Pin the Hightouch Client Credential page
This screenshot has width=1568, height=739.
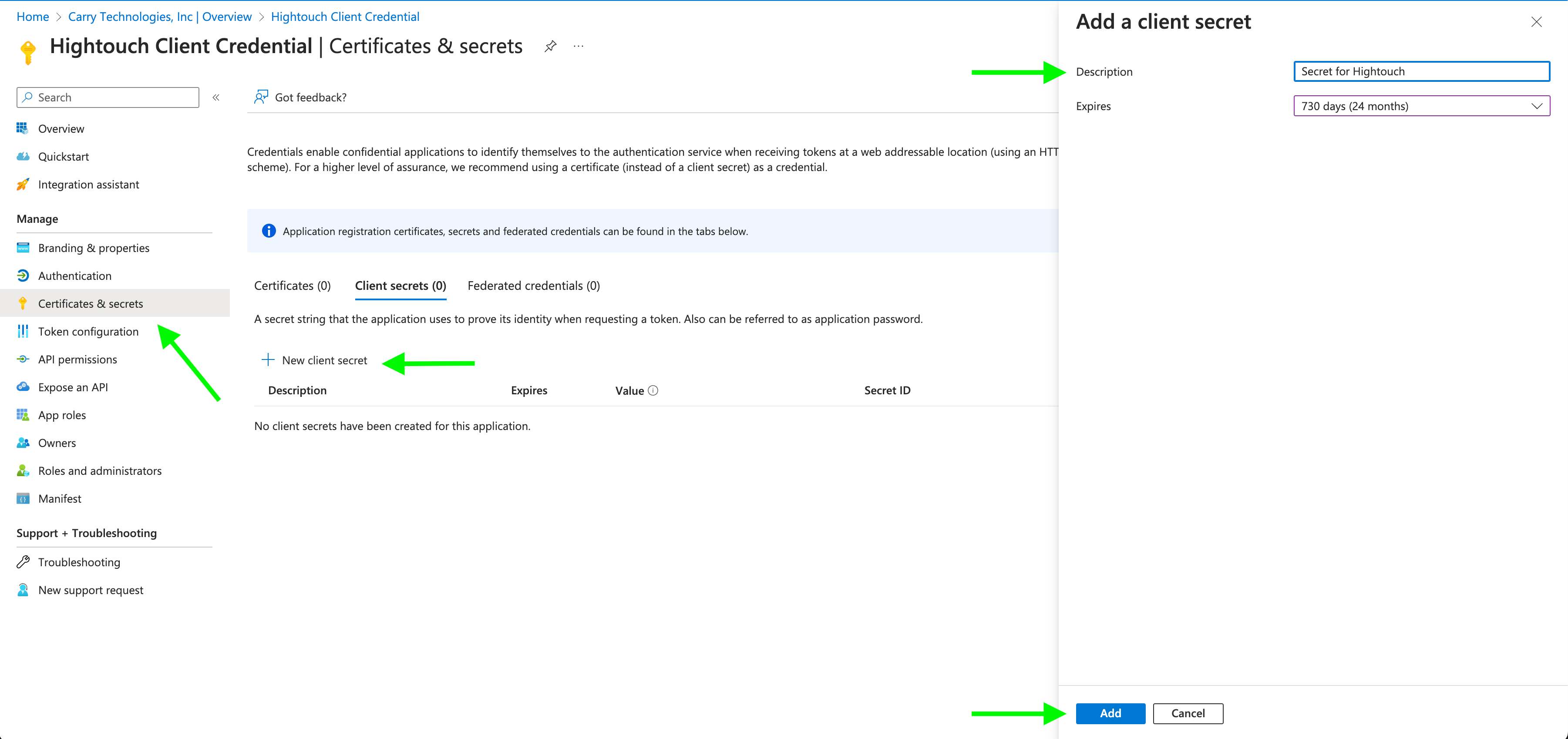click(550, 46)
